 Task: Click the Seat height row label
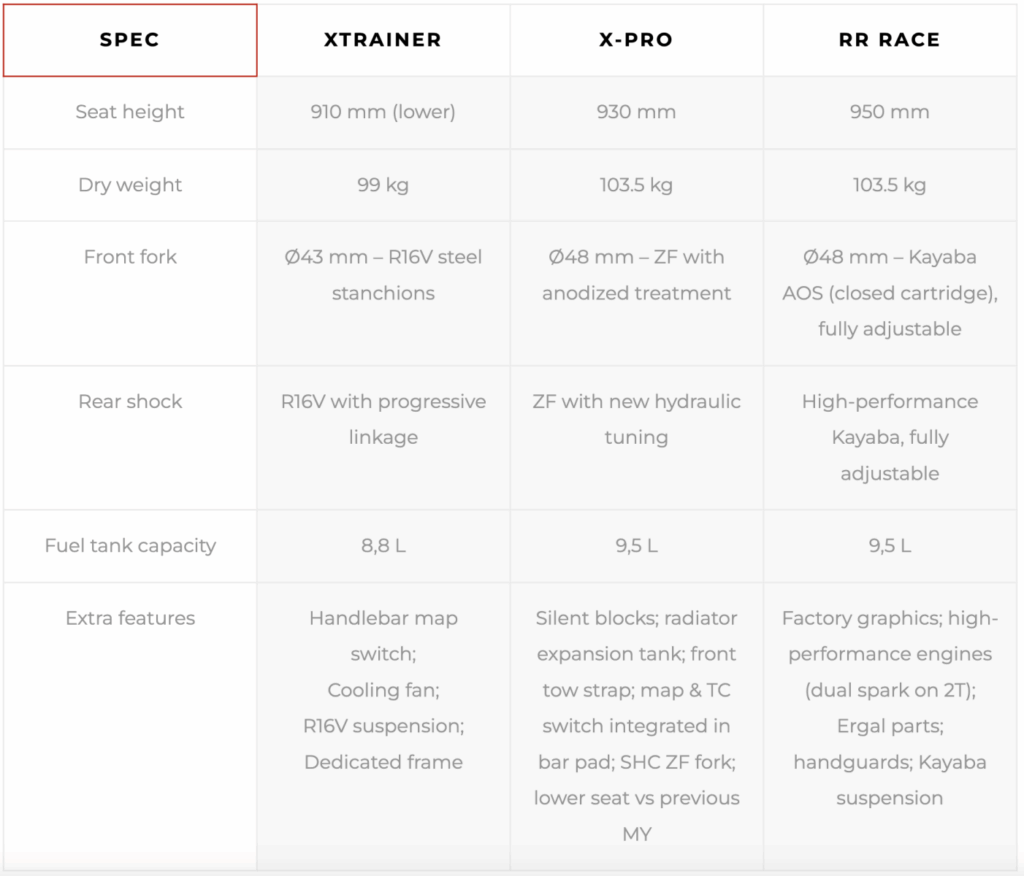coord(130,112)
